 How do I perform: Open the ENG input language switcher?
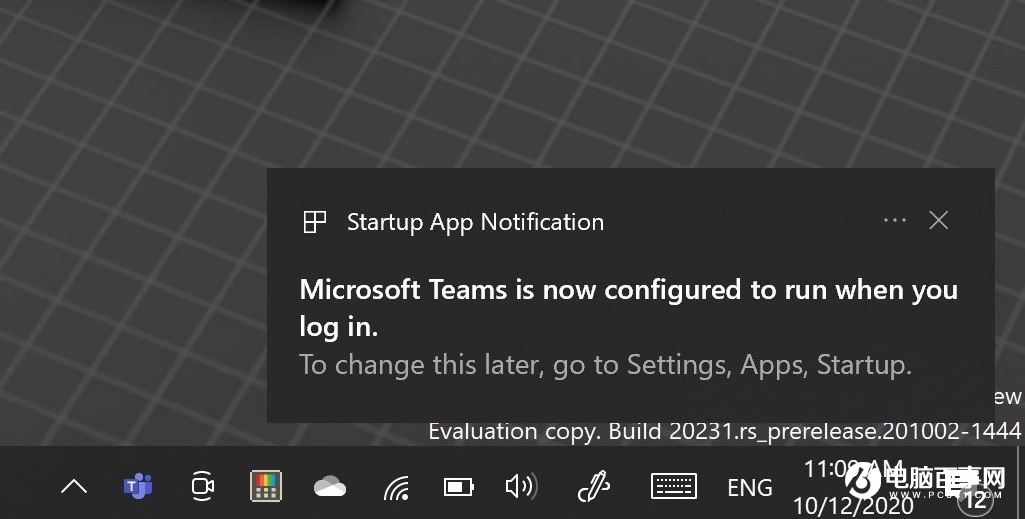click(750, 488)
